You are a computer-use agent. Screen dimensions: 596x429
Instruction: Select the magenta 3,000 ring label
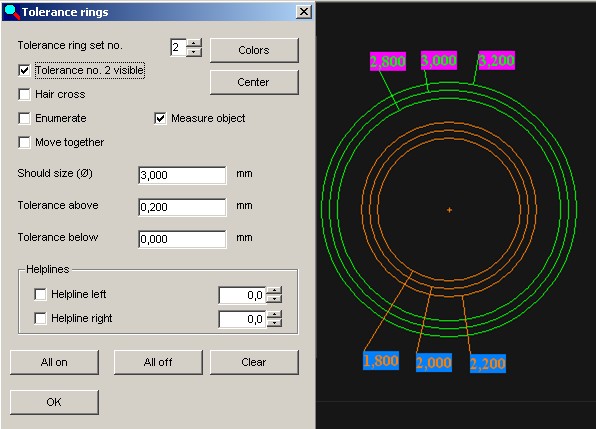[x=439, y=60]
